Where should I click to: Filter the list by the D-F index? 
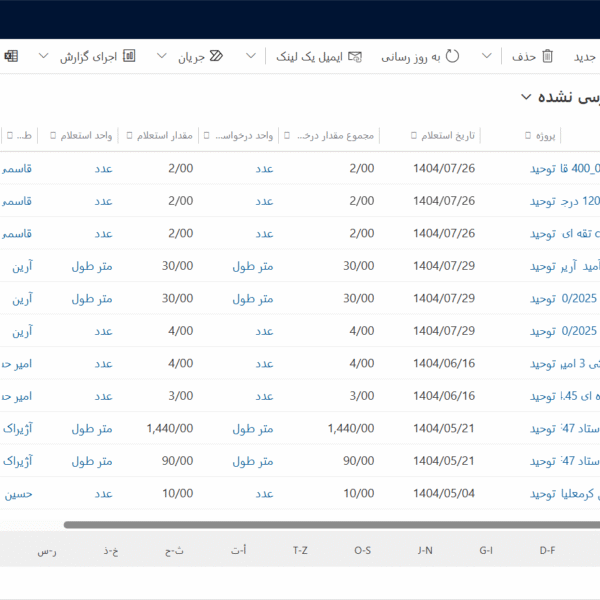point(548,550)
